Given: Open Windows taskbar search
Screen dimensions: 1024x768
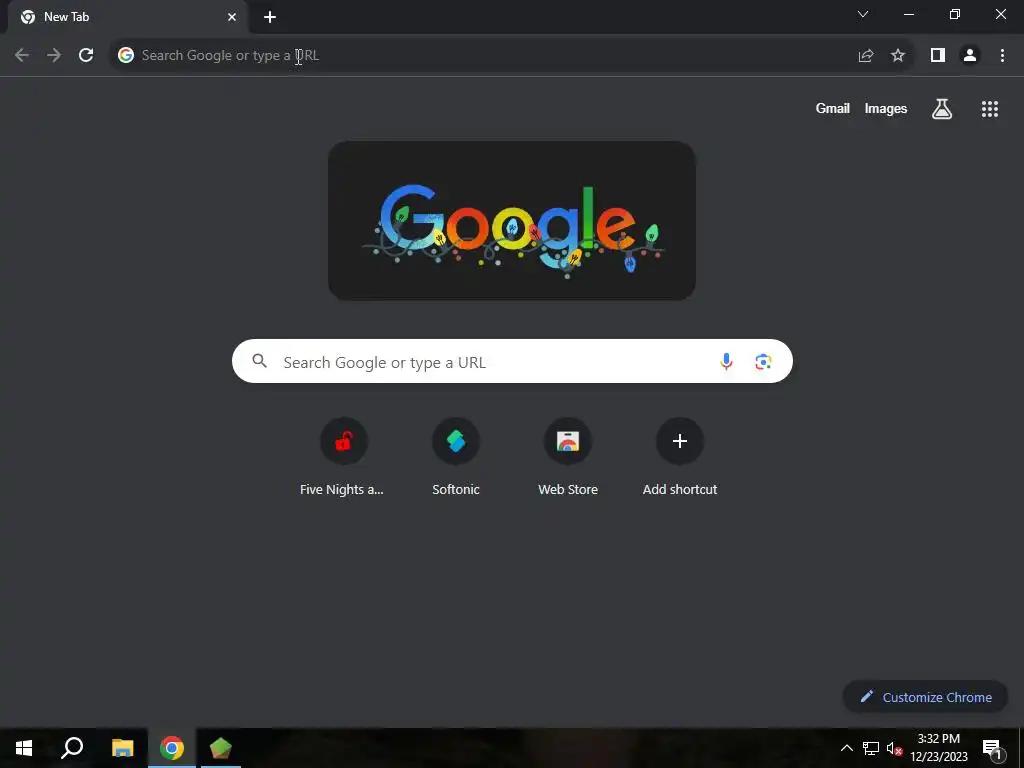Looking at the screenshot, I should coord(72,748).
